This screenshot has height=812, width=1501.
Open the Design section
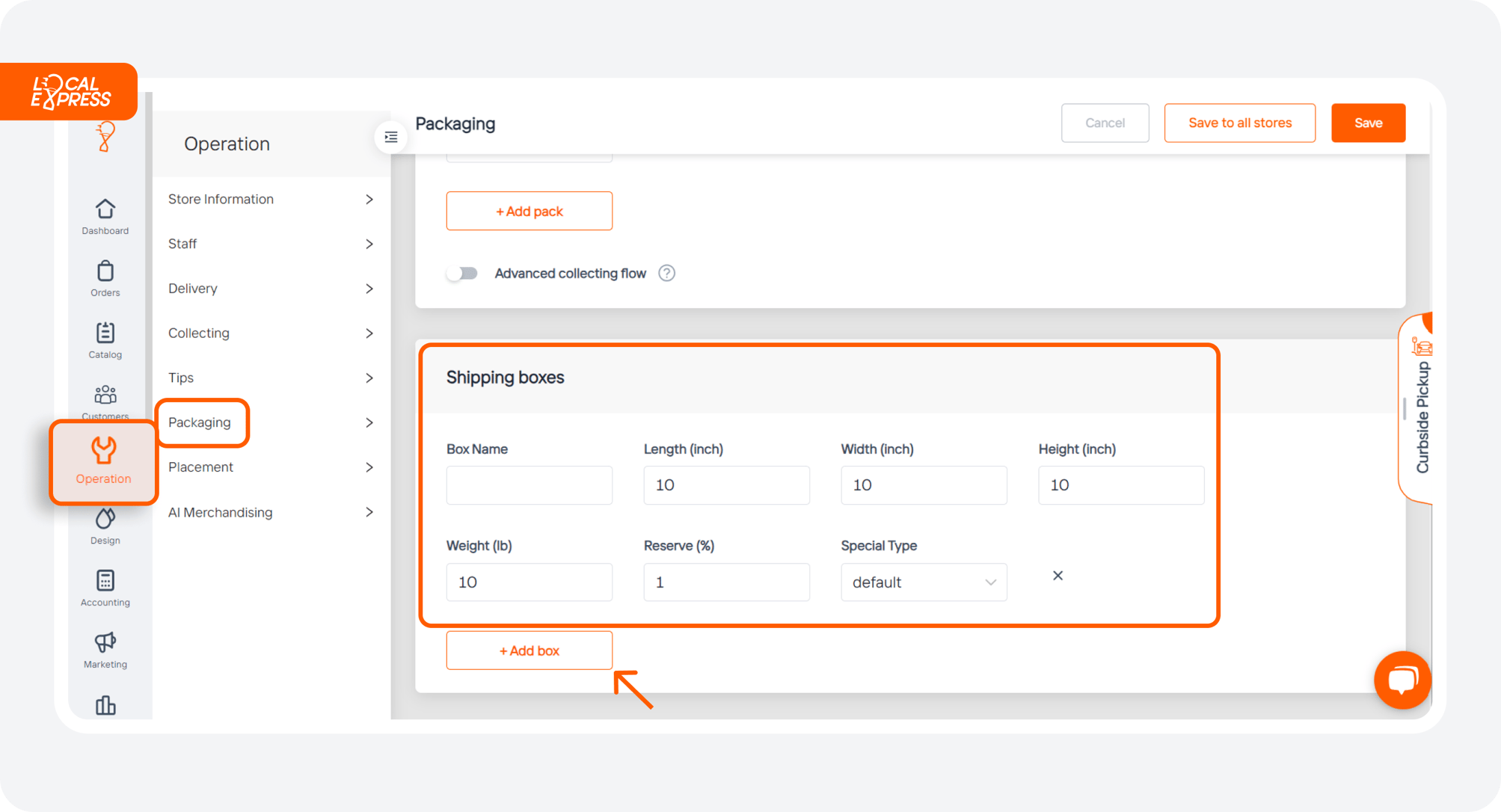104,524
